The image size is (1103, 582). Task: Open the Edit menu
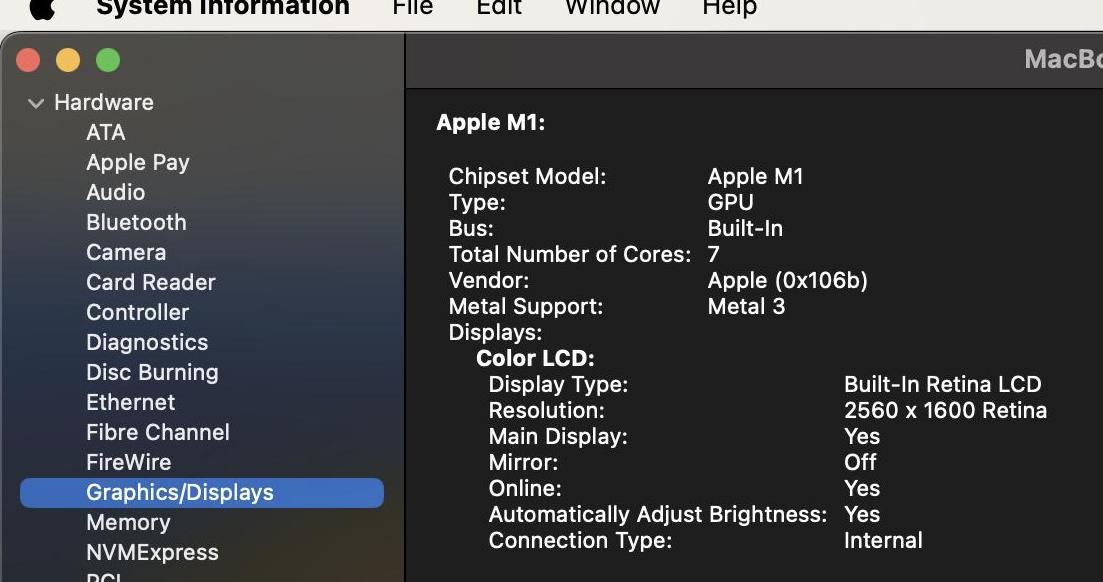tap(499, 8)
